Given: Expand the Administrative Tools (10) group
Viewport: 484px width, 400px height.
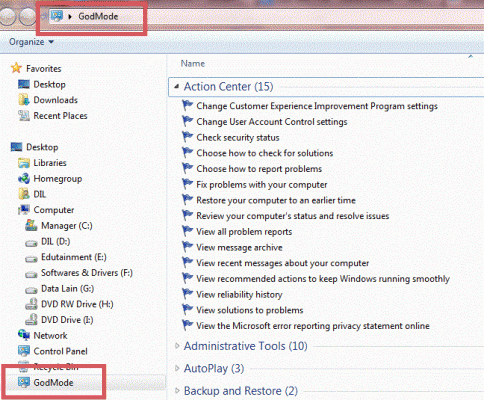Looking at the screenshot, I should [x=177, y=346].
